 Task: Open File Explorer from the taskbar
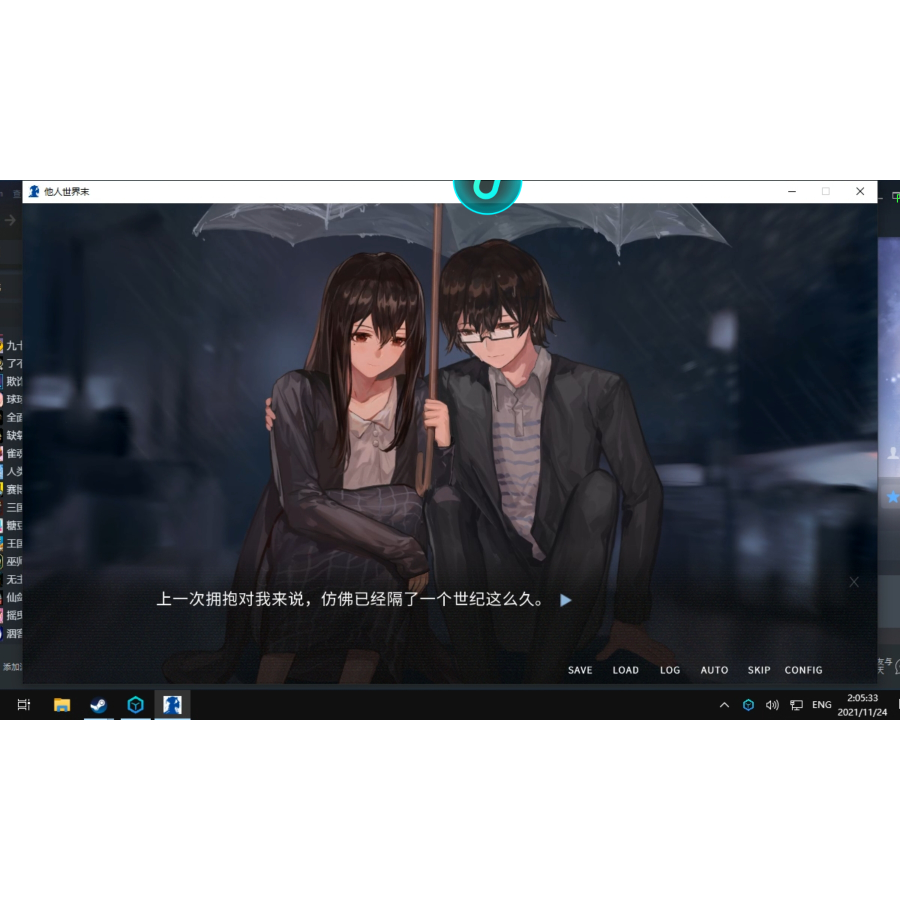[61, 704]
